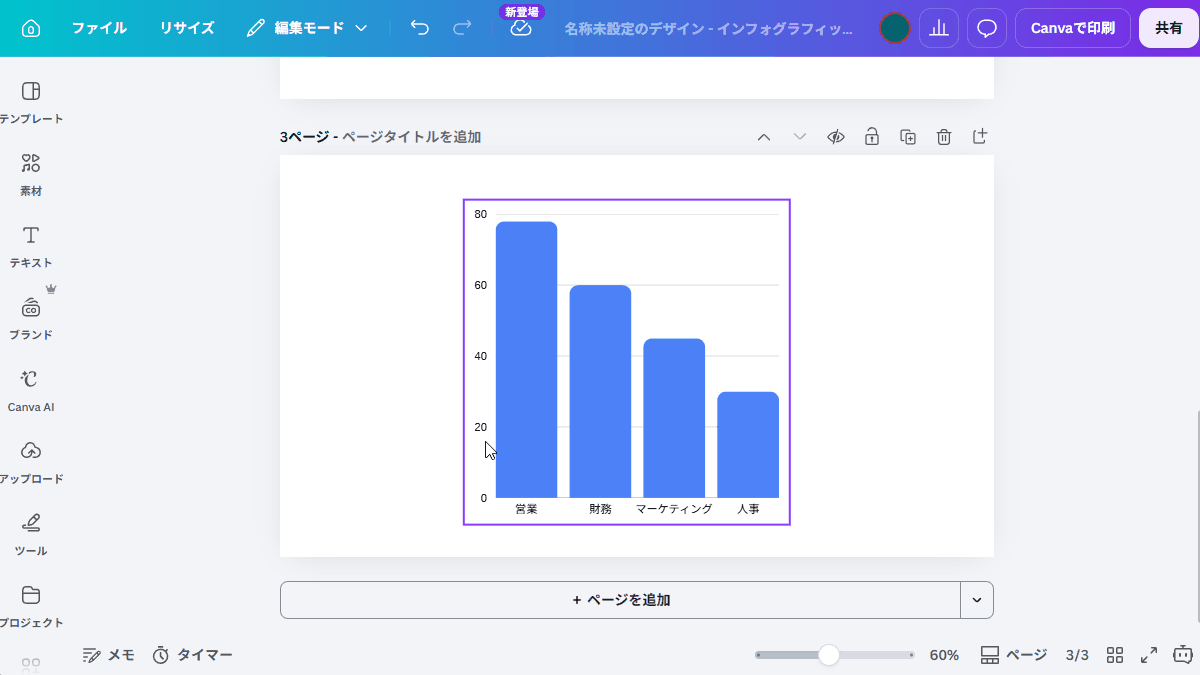The image size is (1200, 675).
Task: Open the 素材 elements panel
Action: tap(31, 175)
